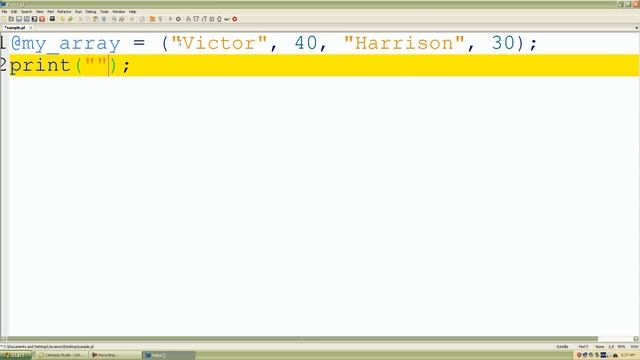Click the new file toolbar icon
Screen dimensions: 640x360
point(4,19)
